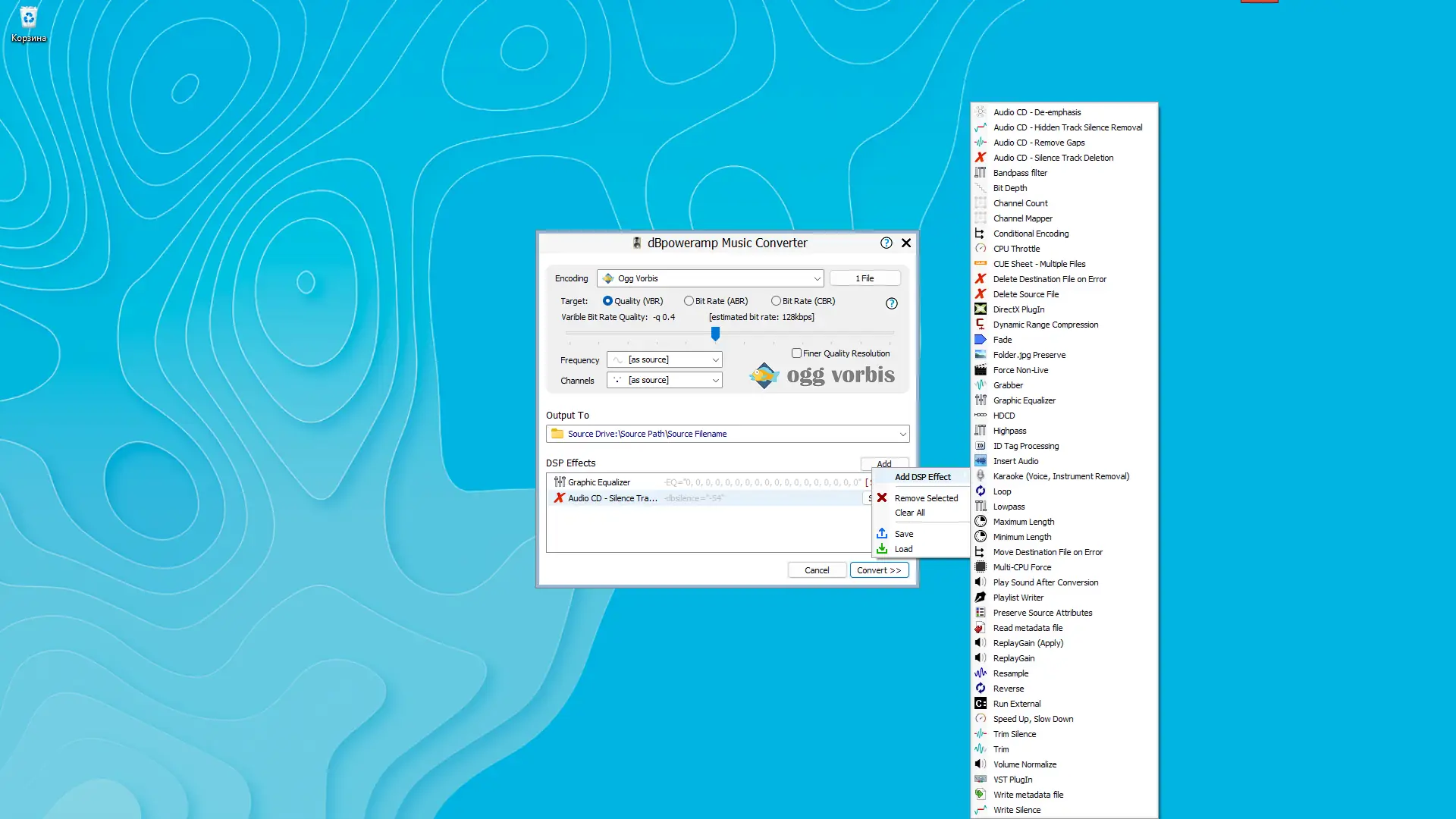Click the variable bit rate quality slider handle
The height and width of the screenshot is (819, 1456).
[715, 333]
